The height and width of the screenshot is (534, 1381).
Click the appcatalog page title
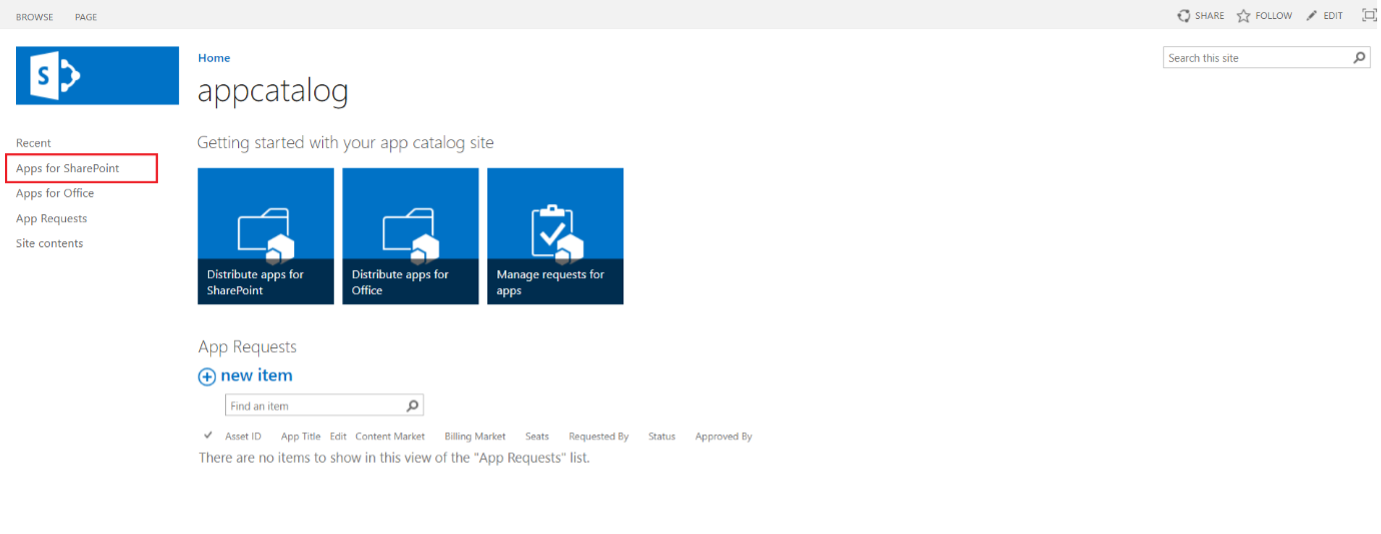pos(273,91)
